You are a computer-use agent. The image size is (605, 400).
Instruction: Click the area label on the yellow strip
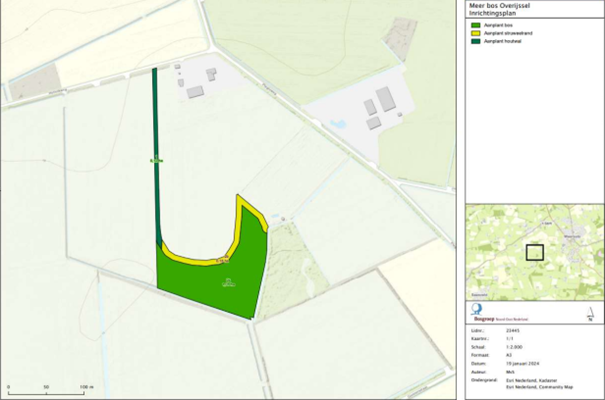coord(223,260)
